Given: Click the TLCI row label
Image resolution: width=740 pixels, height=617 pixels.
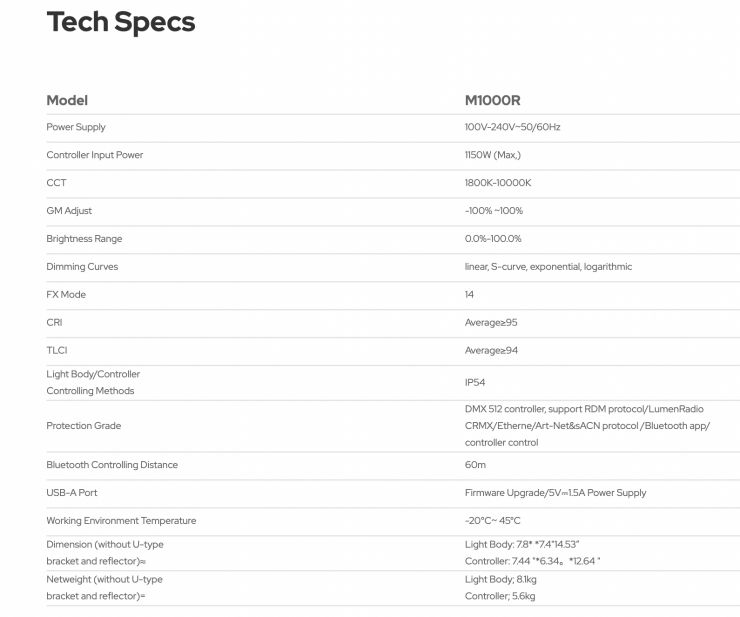Looking at the screenshot, I should 57,350.
